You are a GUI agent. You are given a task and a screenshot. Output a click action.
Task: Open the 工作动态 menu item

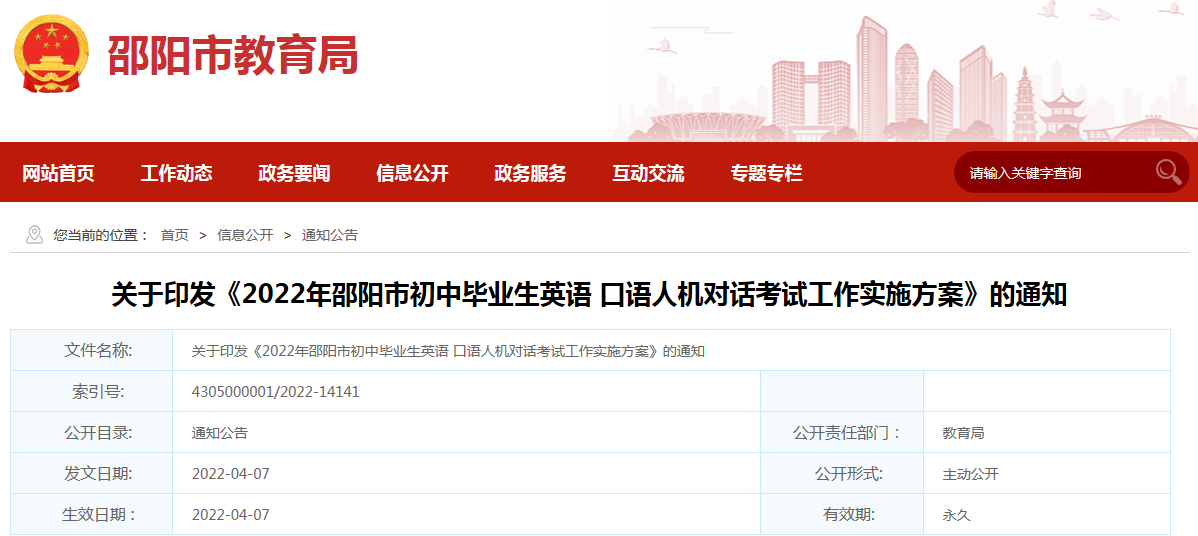(176, 173)
